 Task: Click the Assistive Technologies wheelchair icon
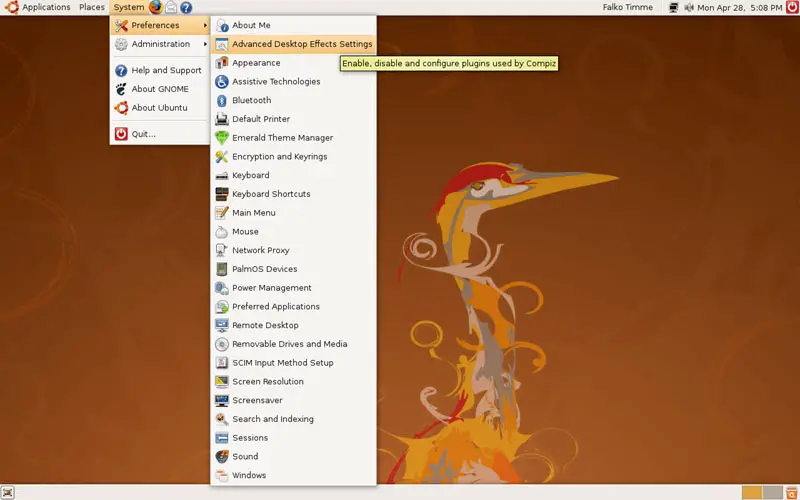[221, 82]
